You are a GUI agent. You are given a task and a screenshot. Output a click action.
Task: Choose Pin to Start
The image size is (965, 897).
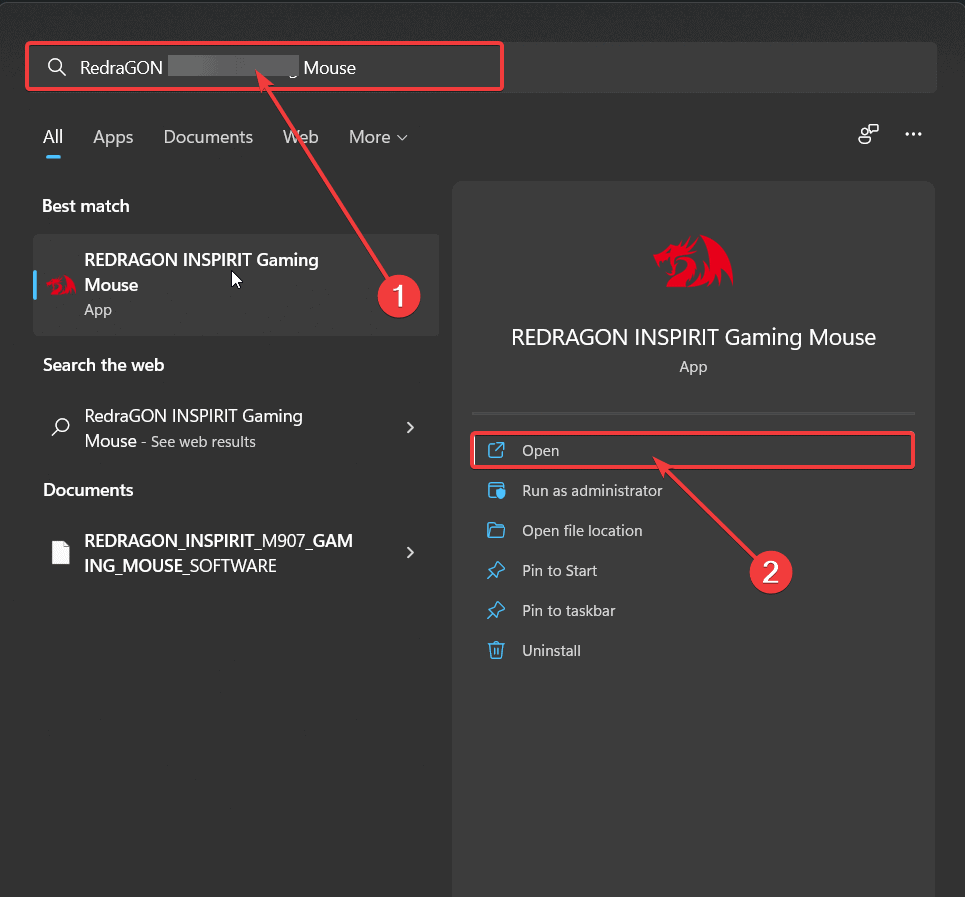point(692,570)
